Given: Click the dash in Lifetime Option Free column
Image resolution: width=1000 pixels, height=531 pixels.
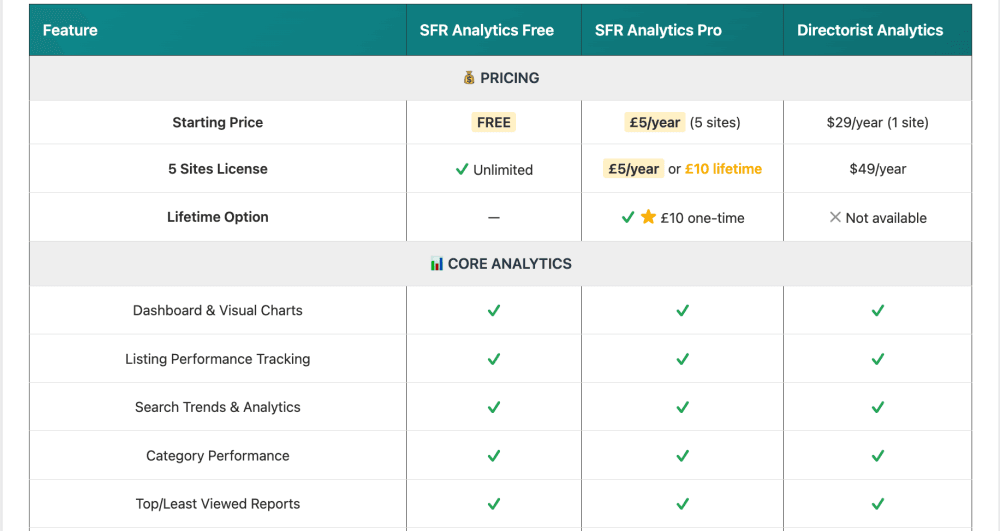Looking at the screenshot, I should coord(494,217).
